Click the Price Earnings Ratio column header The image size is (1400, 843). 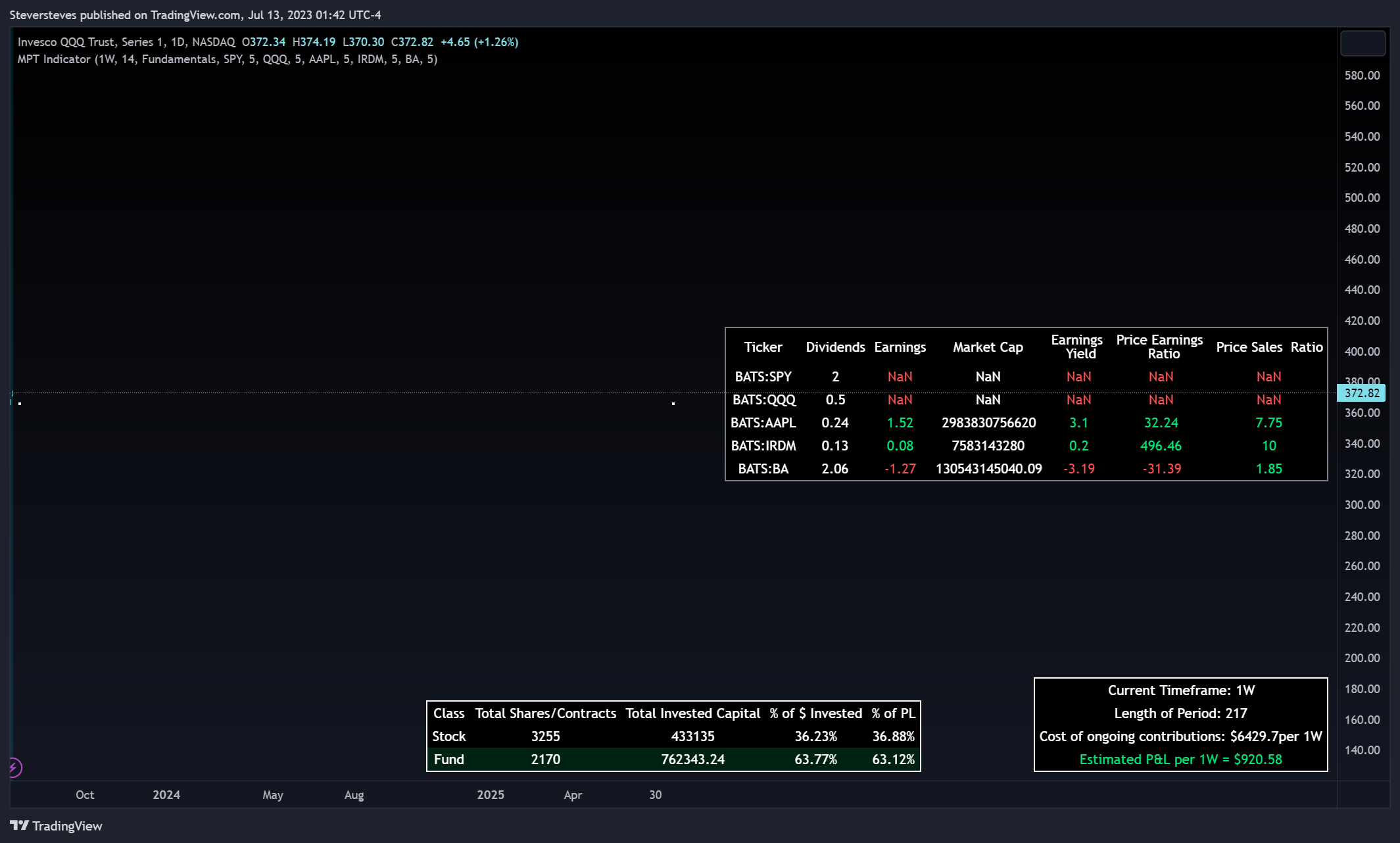[1159, 347]
